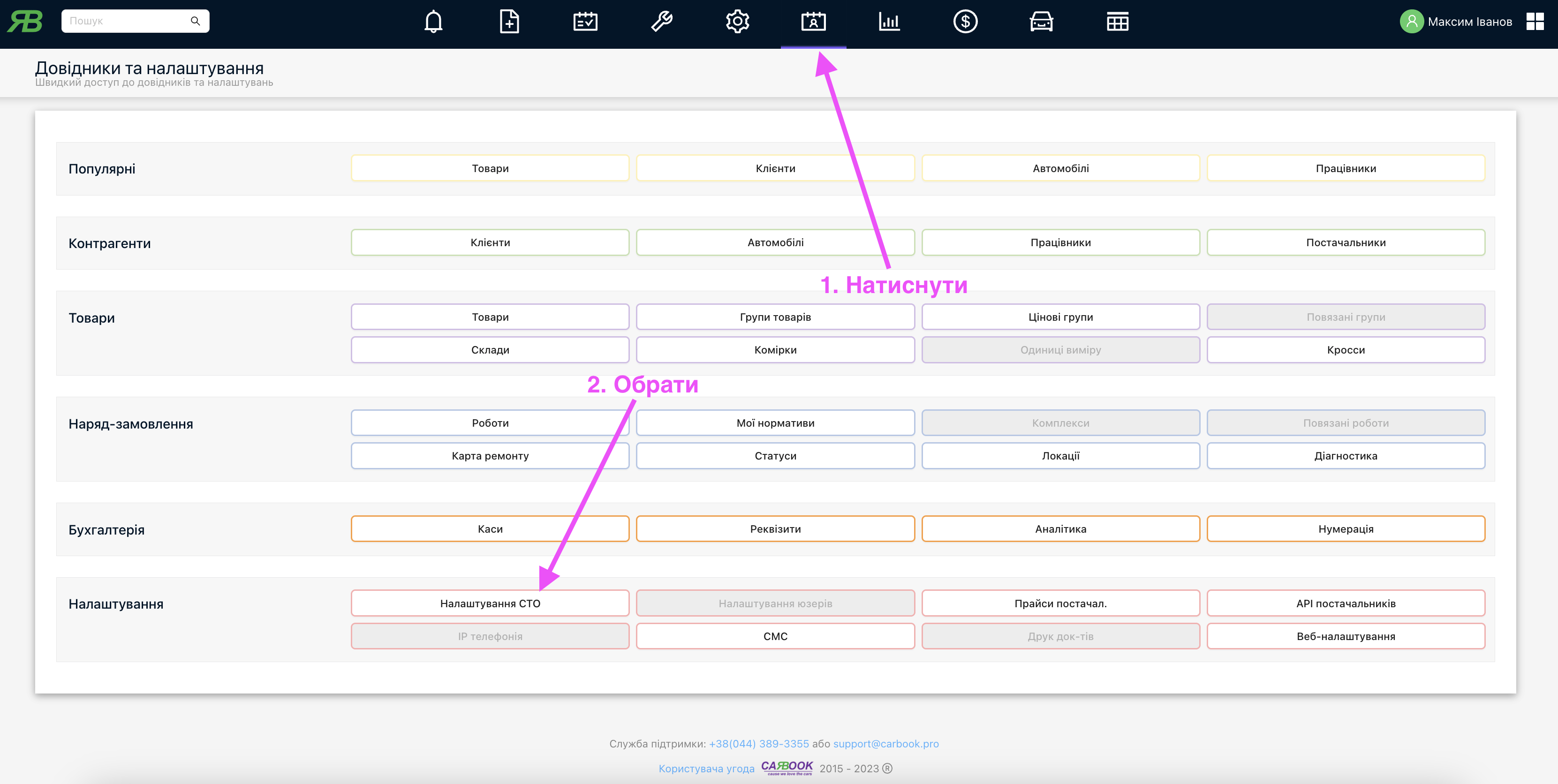Open the notifications bell icon
The height and width of the screenshot is (784, 1558).
(433, 22)
